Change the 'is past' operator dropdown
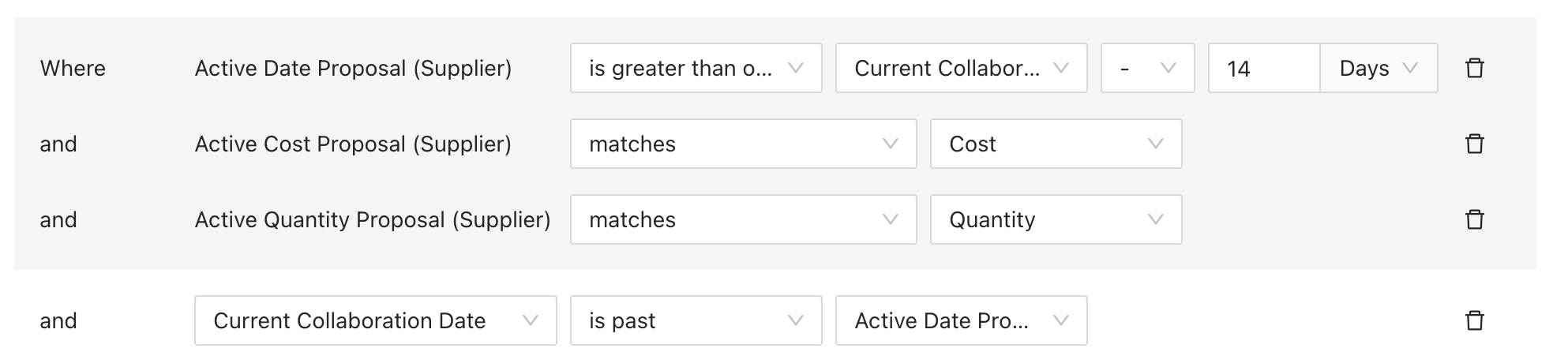Image resolution: width=1568 pixels, height=363 pixels. click(696, 320)
